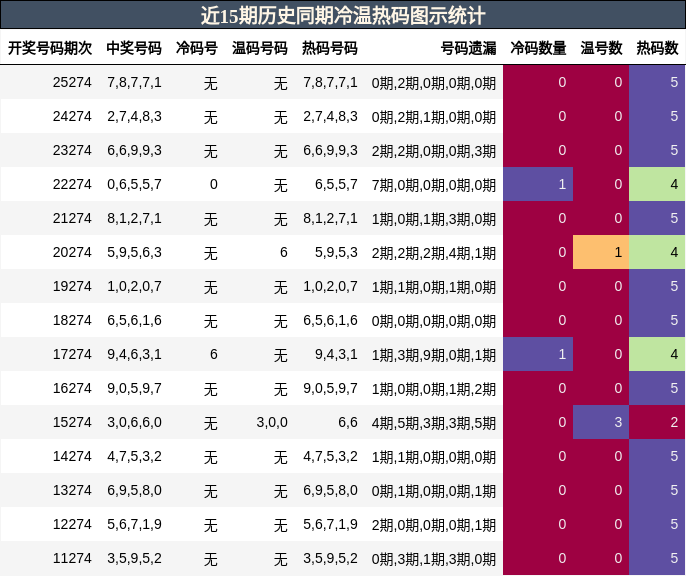Click hot count 5 in row 11274
686x576 pixels.
657,559
